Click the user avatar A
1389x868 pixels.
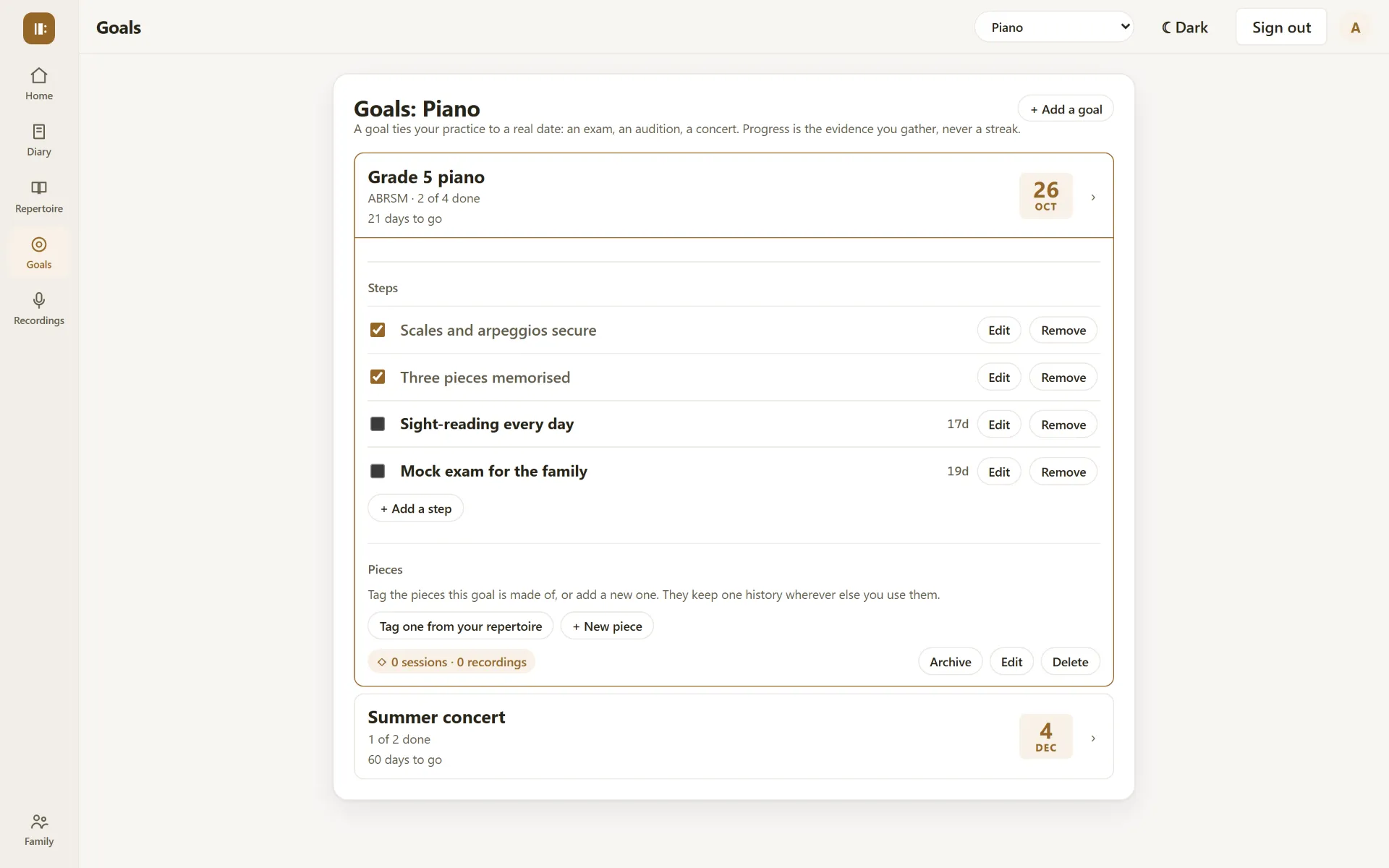click(1355, 27)
